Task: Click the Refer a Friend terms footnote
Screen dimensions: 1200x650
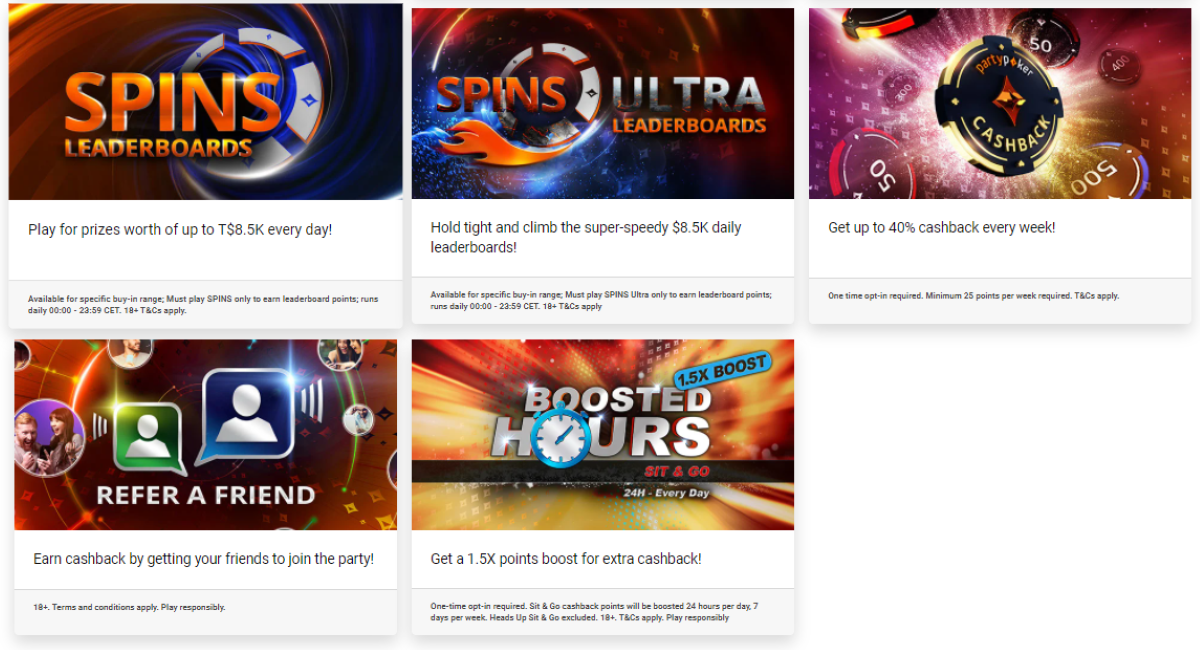Action: (x=129, y=607)
